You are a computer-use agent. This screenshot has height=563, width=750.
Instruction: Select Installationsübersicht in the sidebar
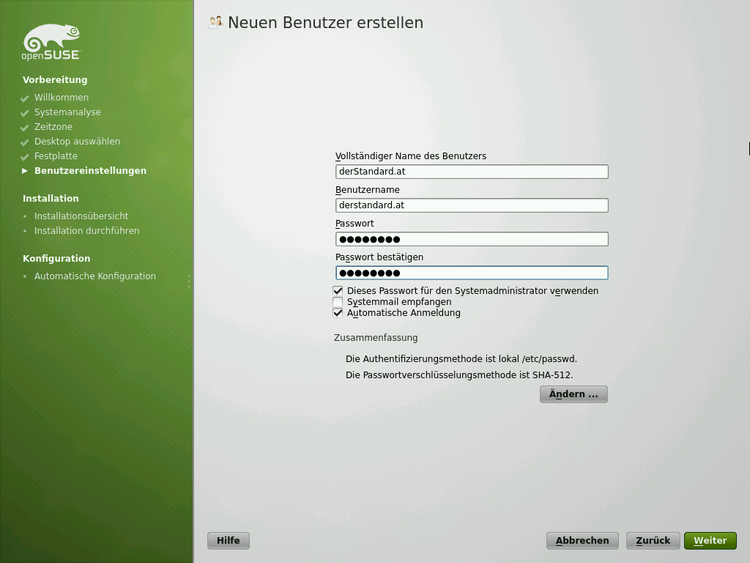pyautogui.click(x=81, y=216)
